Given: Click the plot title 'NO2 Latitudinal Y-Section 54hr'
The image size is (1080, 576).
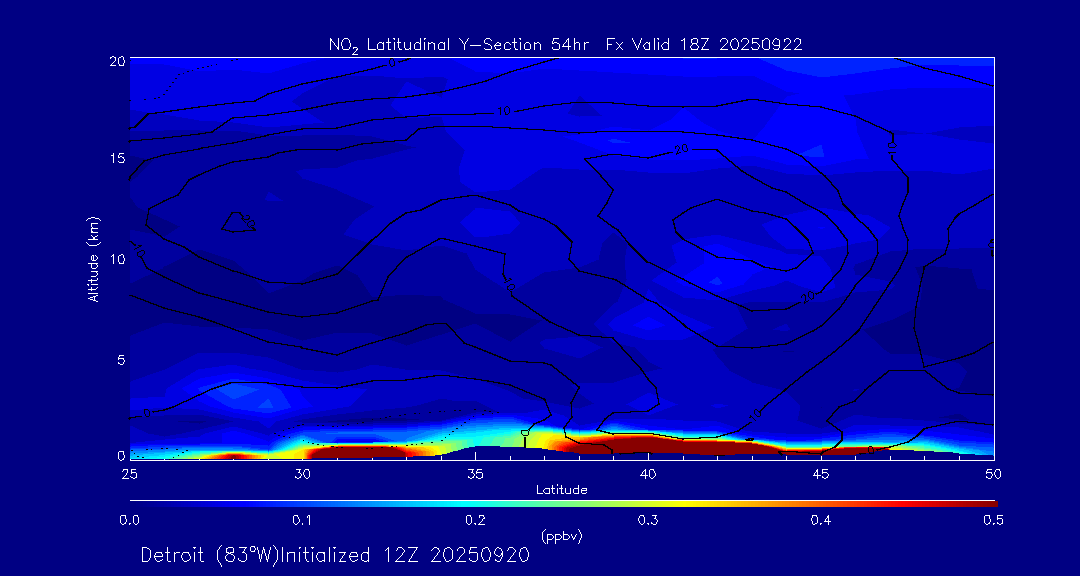Looking at the screenshot, I should click(x=459, y=45).
